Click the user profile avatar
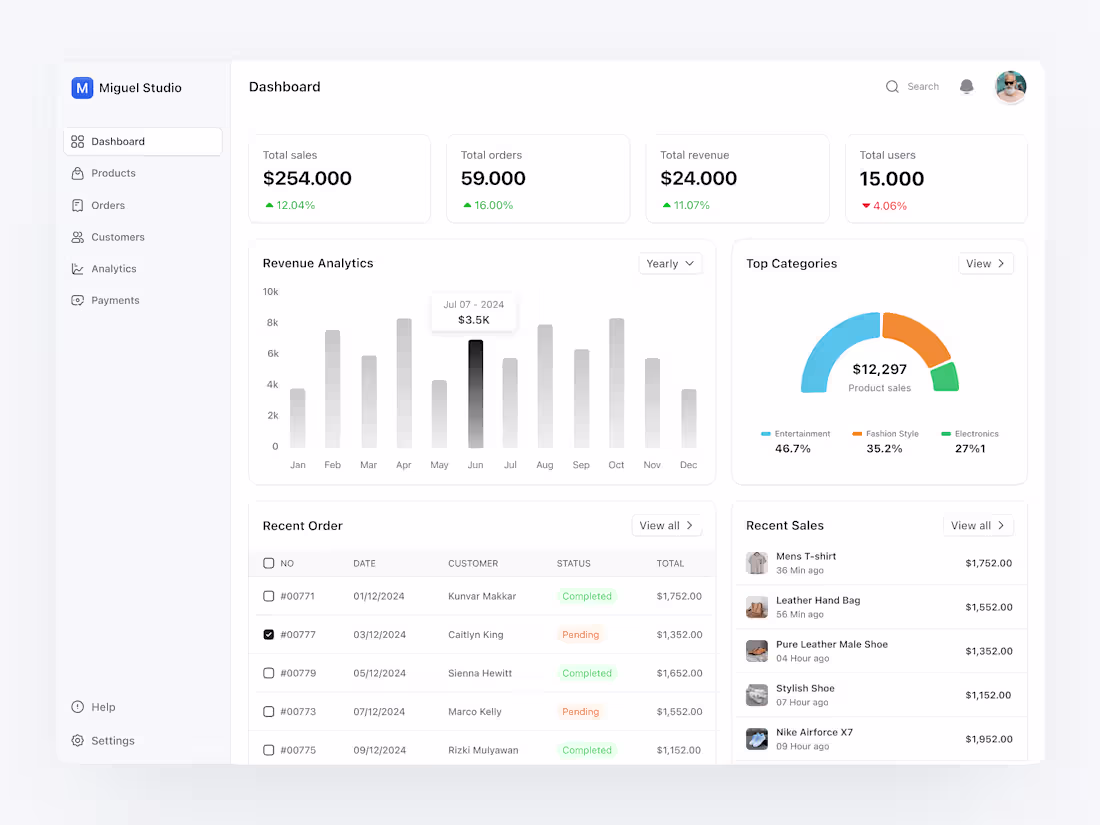This screenshot has height=825, width=1100. click(1010, 87)
